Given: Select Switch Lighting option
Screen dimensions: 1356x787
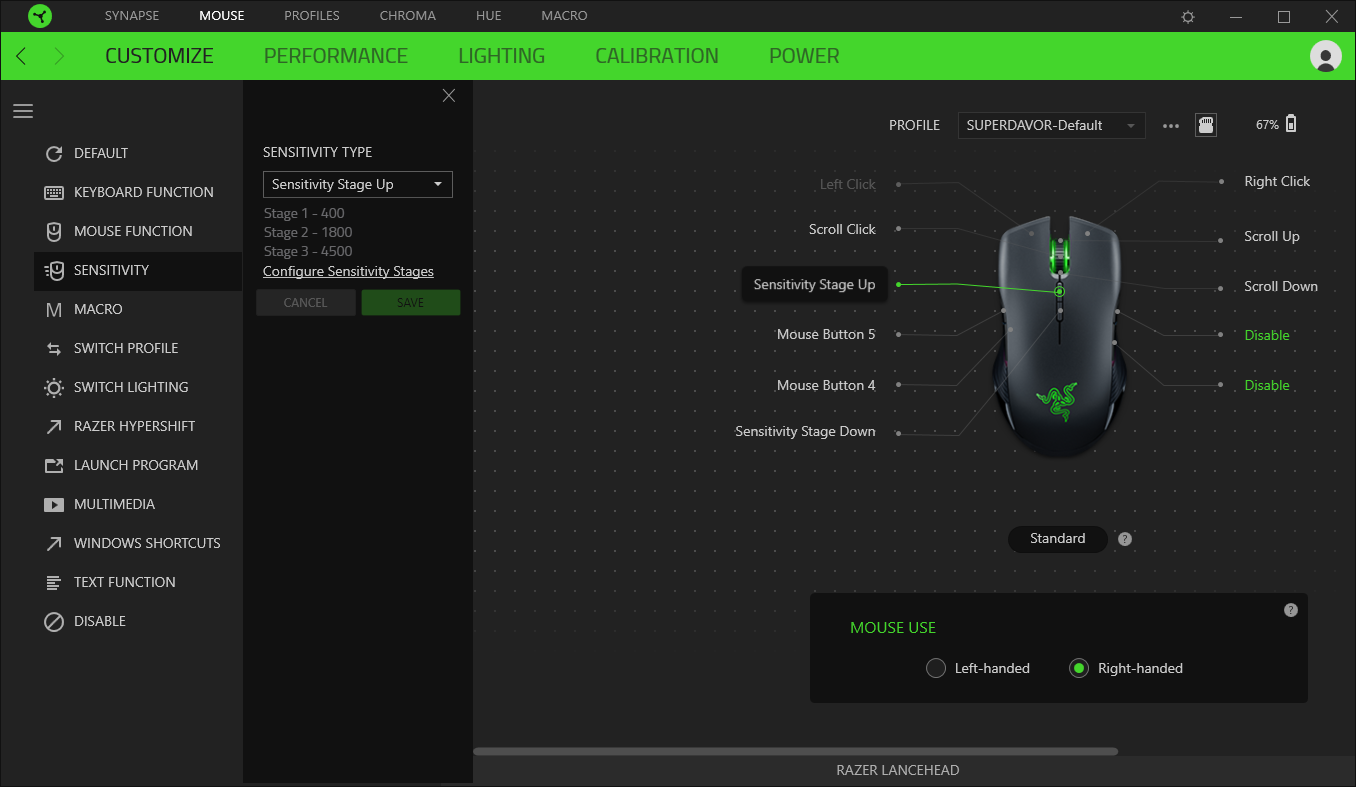Looking at the screenshot, I should pyautogui.click(x=138, y=387).
